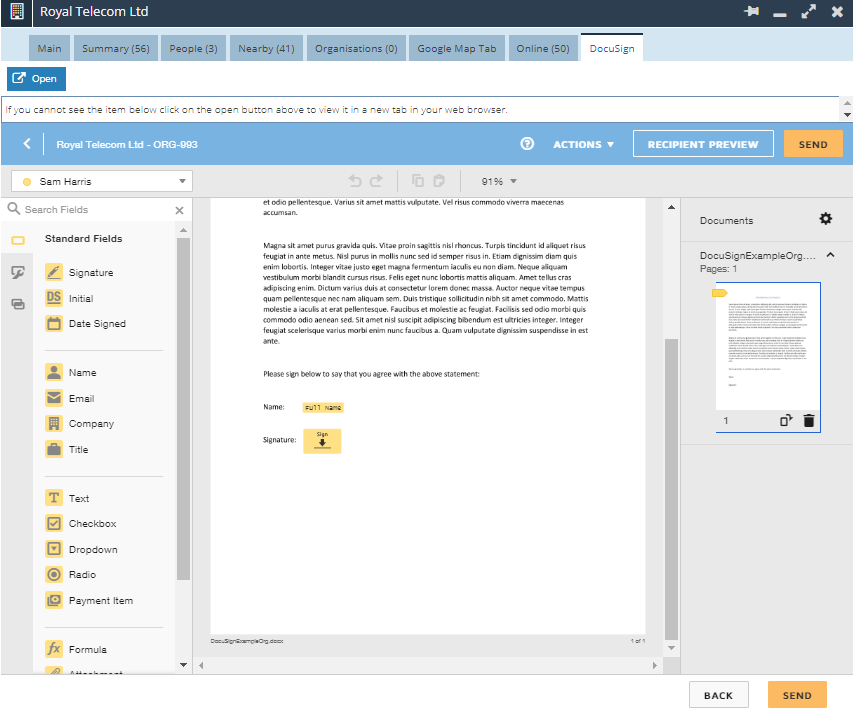The height and width of the screenshot is (713, 853).
Task: Click the document scroll-right arrow
Action: (654, 665)
